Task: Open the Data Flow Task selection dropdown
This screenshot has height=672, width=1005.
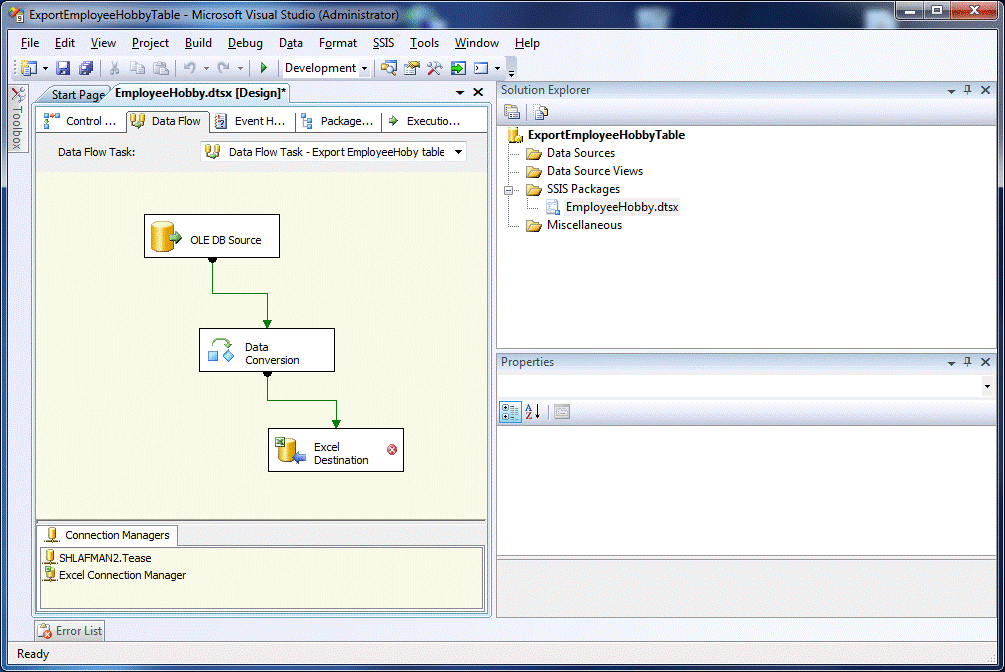Action: click(458, 152)
